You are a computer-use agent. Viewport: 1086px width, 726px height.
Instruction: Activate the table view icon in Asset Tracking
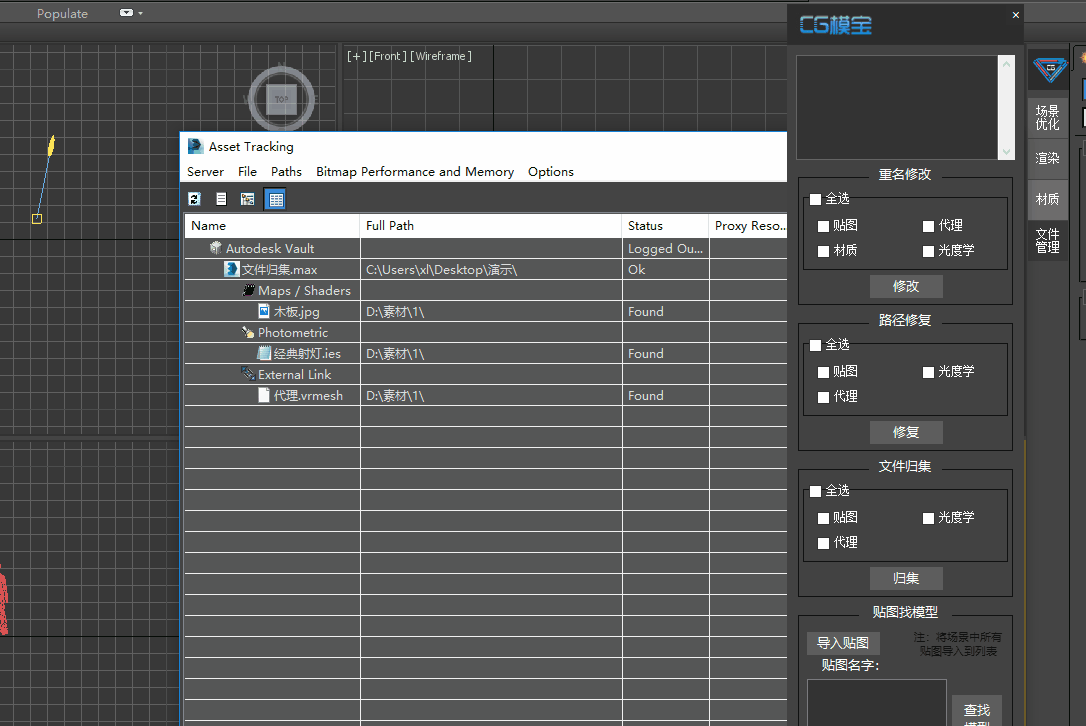tap(275, 199)
